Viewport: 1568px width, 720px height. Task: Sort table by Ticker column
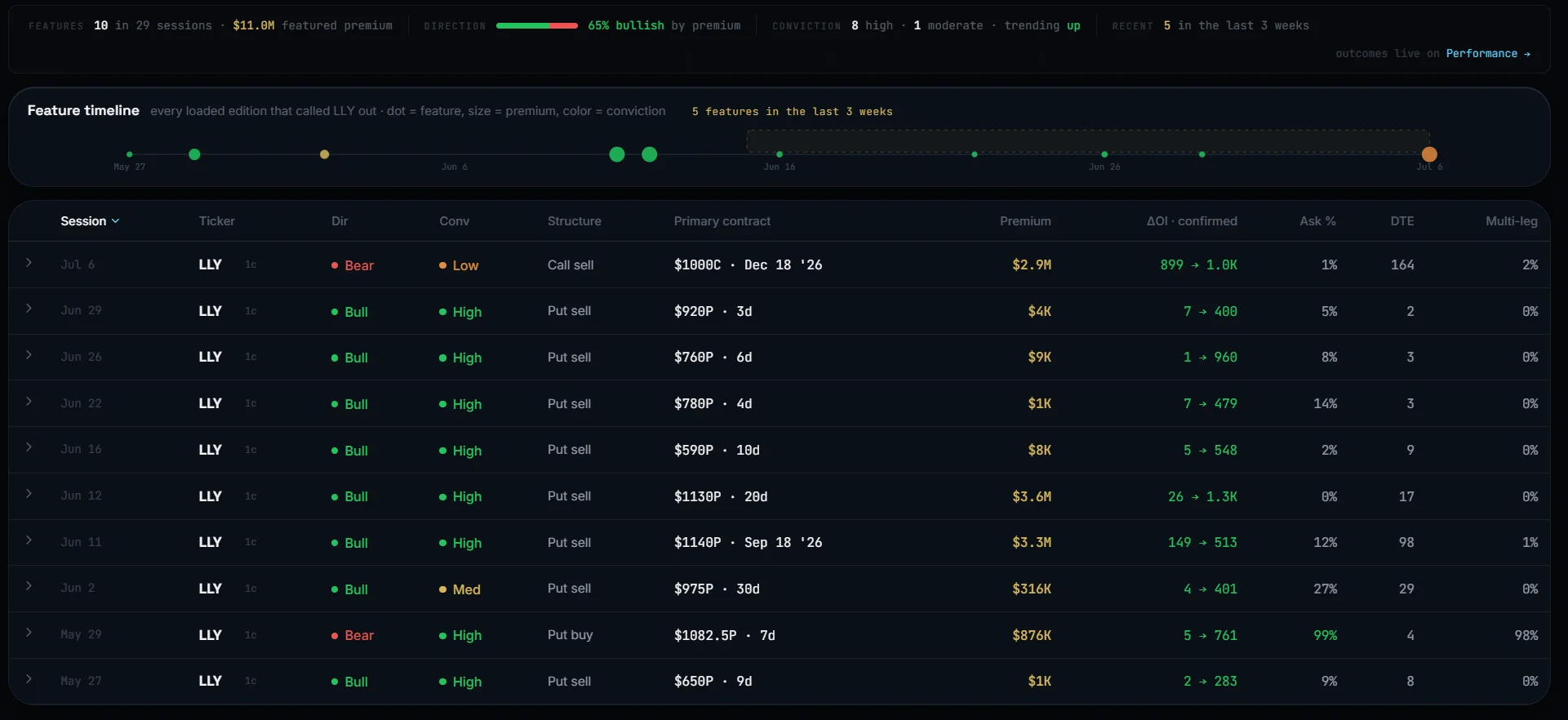[217, 221]
